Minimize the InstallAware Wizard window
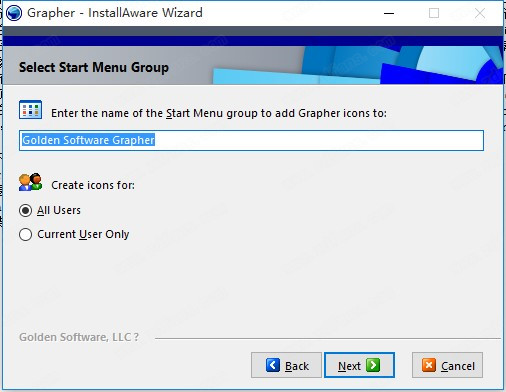Image resolution: width=506 pixels, height=392 pixels. 389,13
